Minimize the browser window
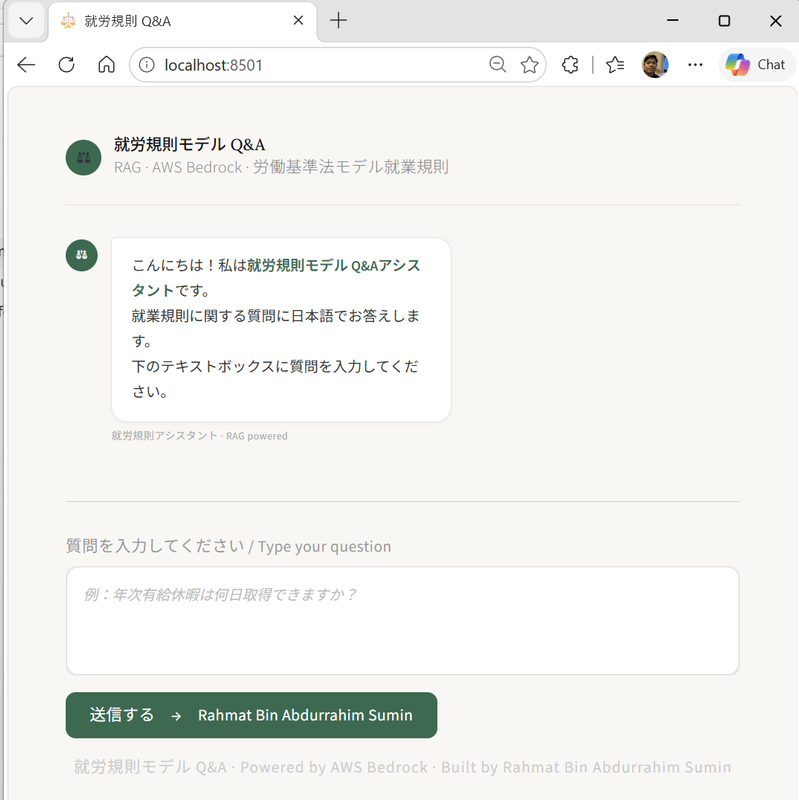This screenshot has height=800, width=799. pos(672,21)
